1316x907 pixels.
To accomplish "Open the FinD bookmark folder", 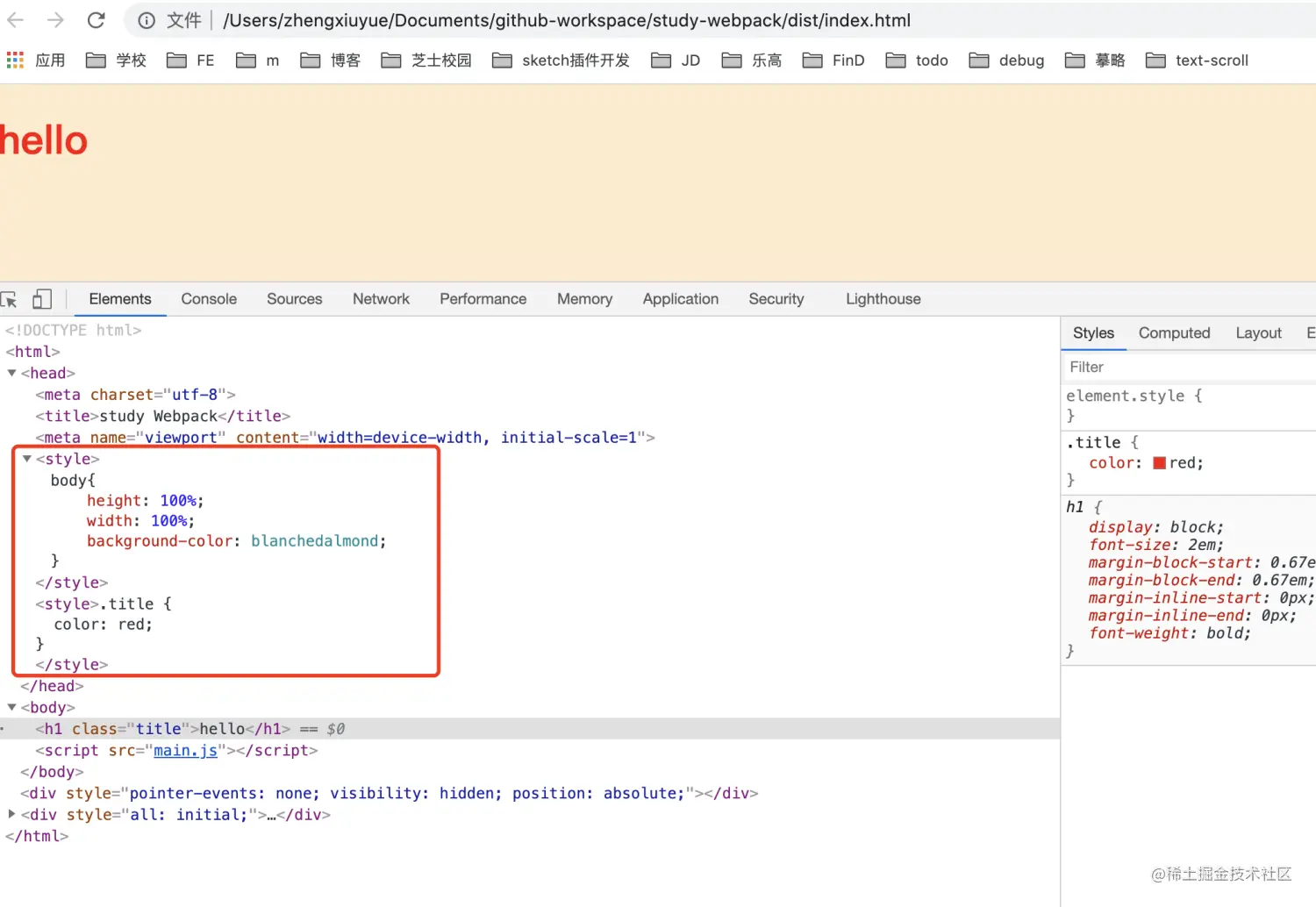I will pos(833,60).
